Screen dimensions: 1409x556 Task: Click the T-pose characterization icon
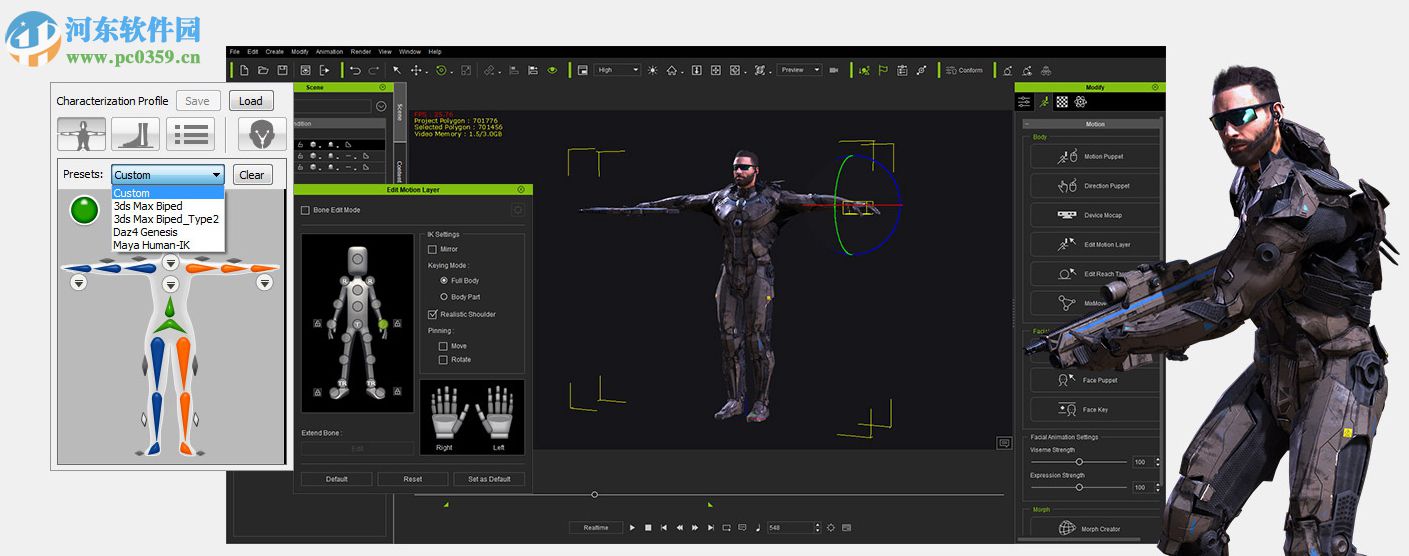(82, 133)
